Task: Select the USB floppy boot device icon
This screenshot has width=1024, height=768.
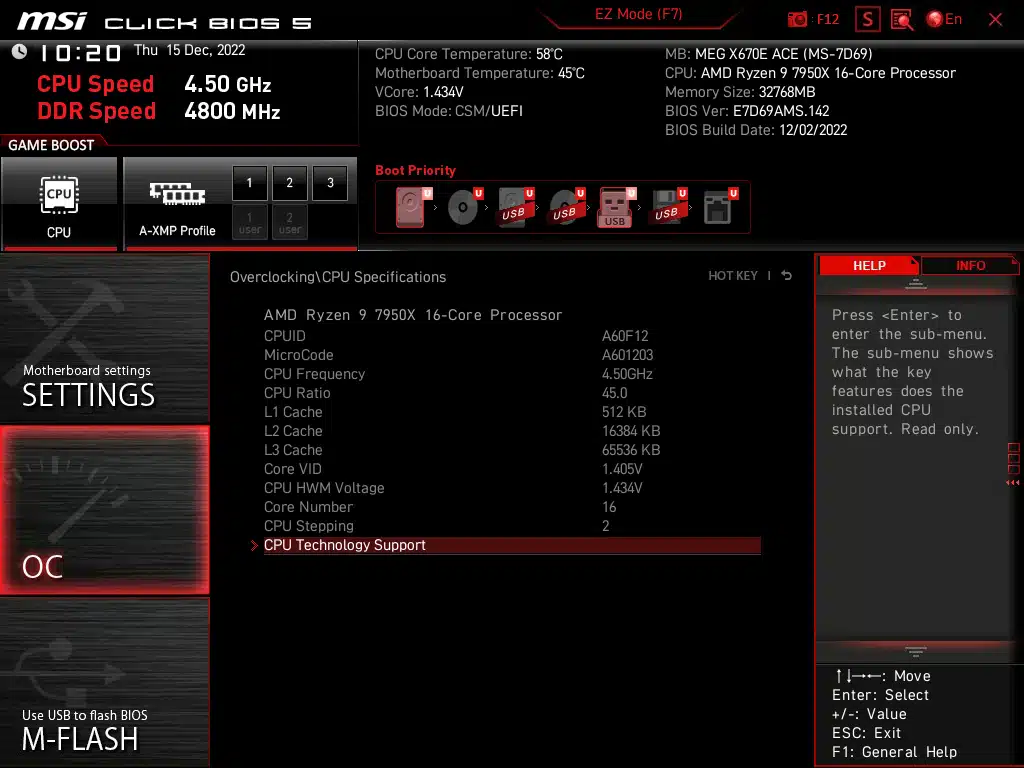Action: 668,207
